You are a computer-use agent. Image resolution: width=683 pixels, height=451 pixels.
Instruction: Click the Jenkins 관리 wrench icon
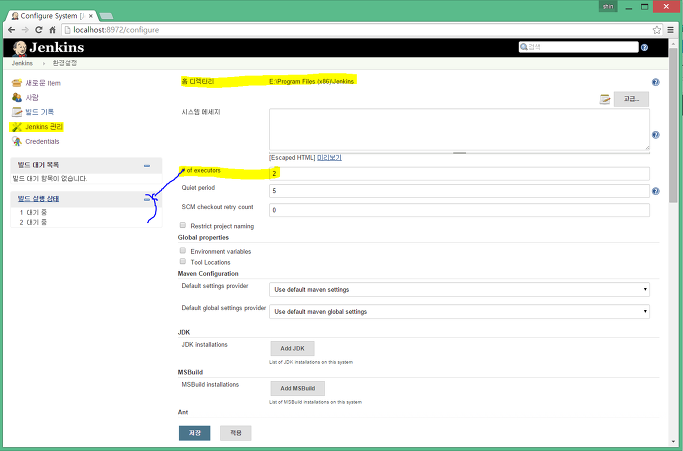coord(17,127)
